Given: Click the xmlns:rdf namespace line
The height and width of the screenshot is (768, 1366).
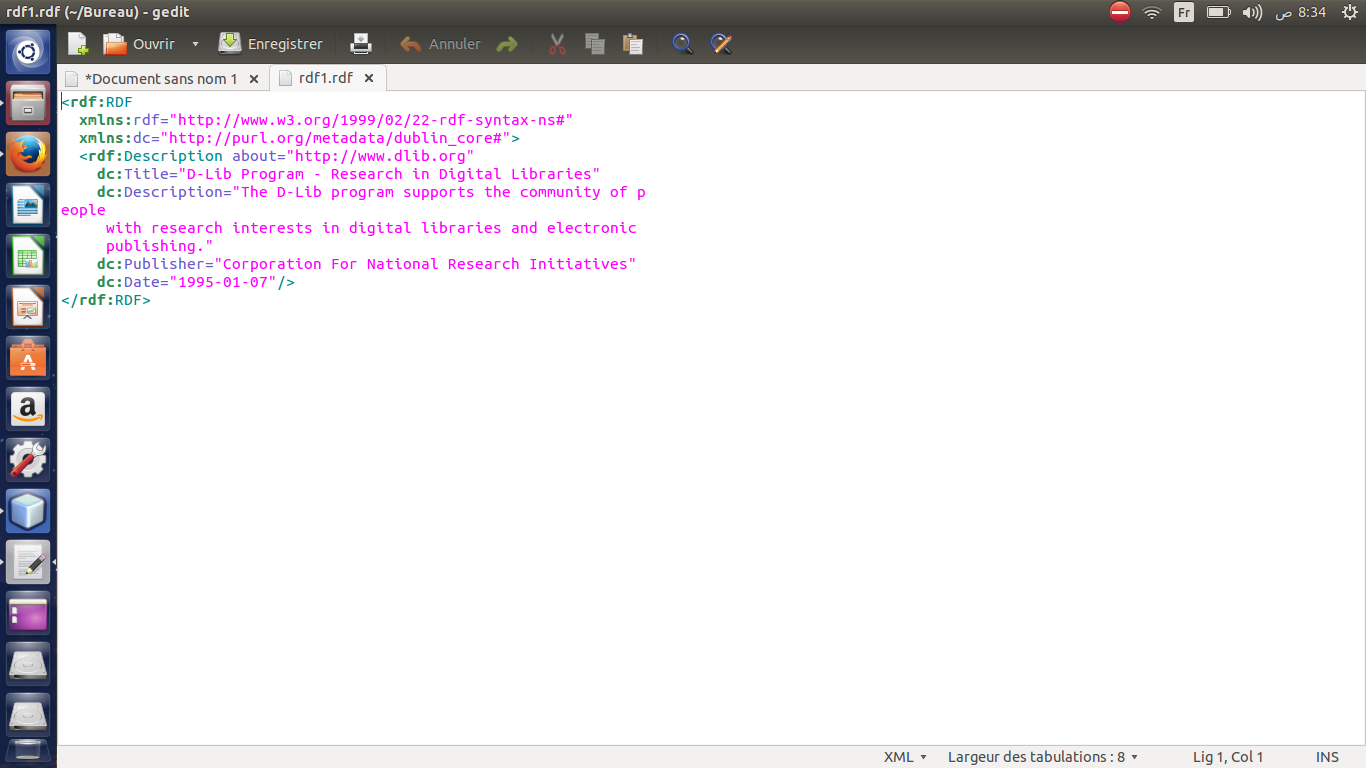Looking at the screenshot, I should pyautogui.click(x=326, y=120).
